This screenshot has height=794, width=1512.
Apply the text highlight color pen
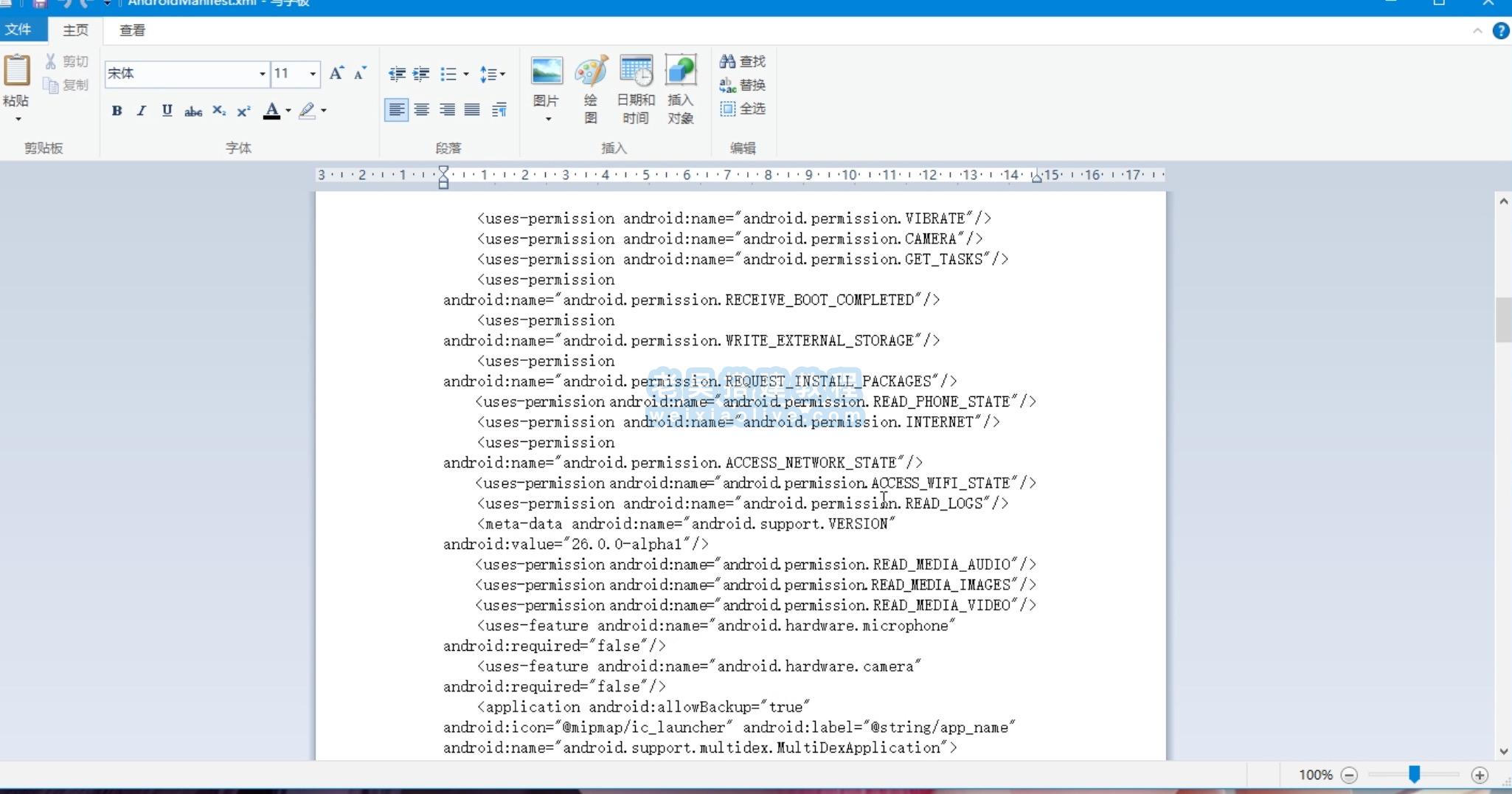307,111
